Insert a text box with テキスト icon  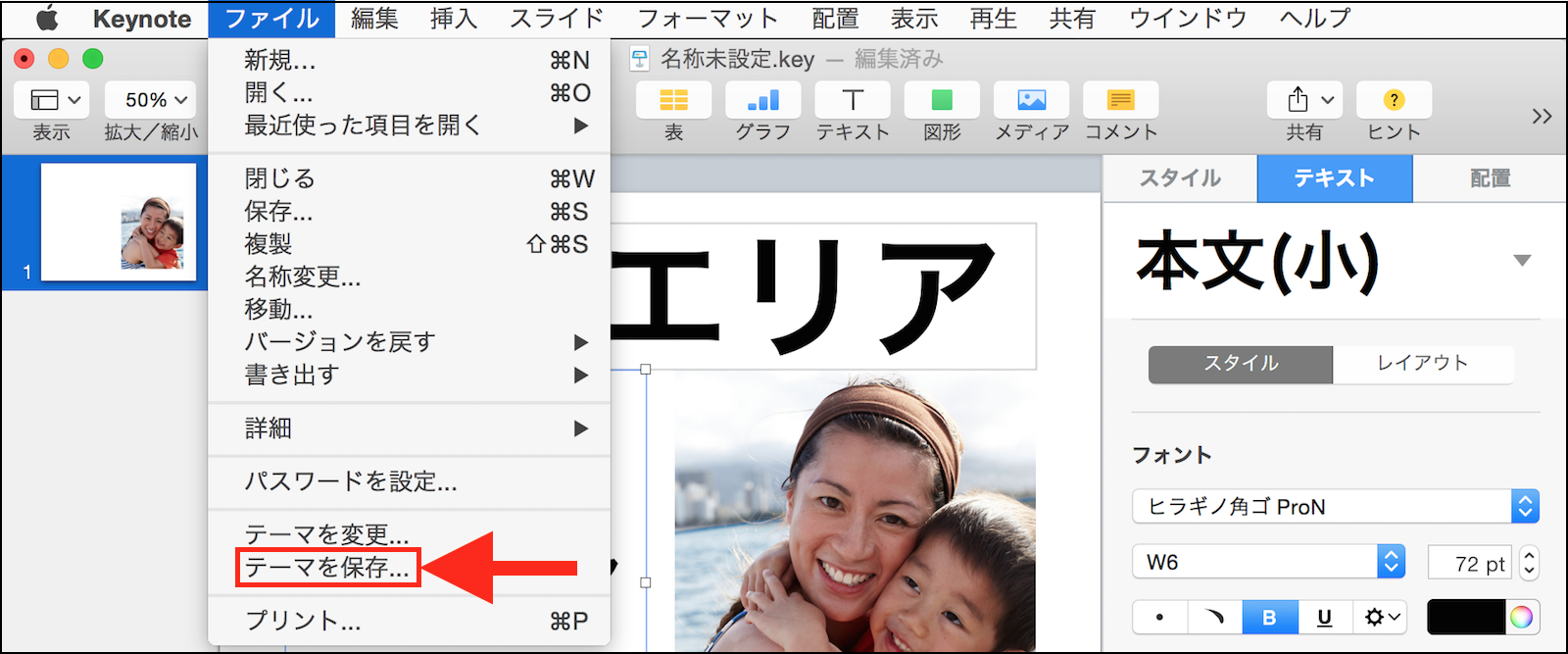coord(853,100)
